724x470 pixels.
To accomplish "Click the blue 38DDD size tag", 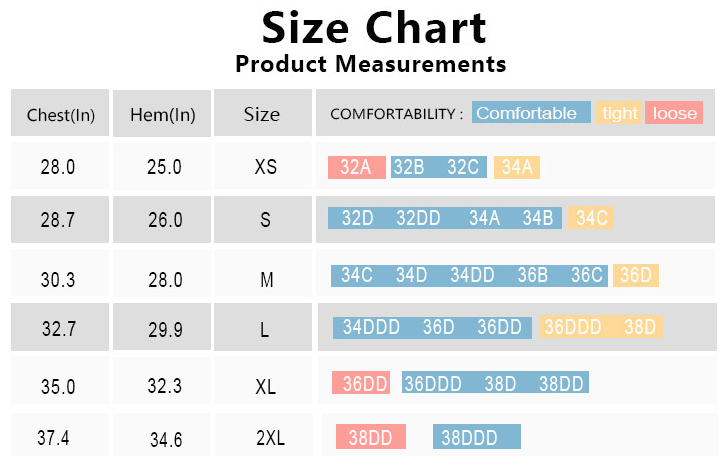I will (x=477, y=437).
